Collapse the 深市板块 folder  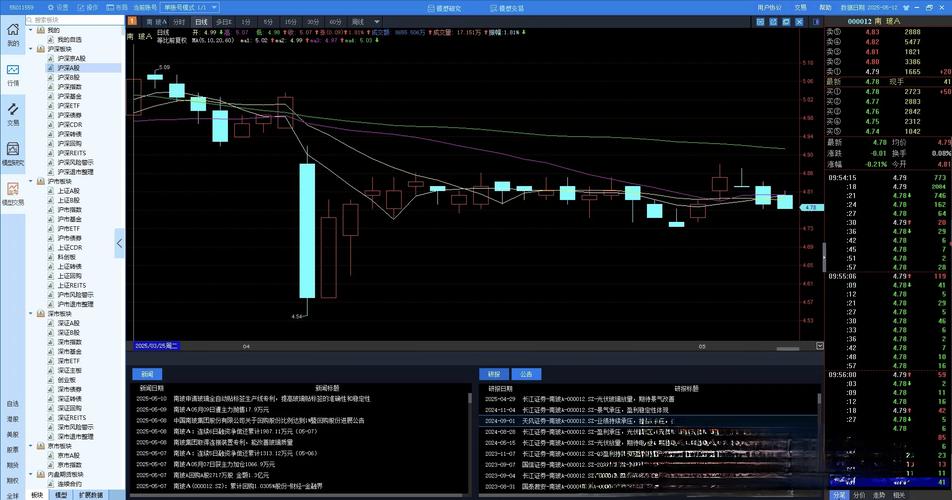coord(31,314)
